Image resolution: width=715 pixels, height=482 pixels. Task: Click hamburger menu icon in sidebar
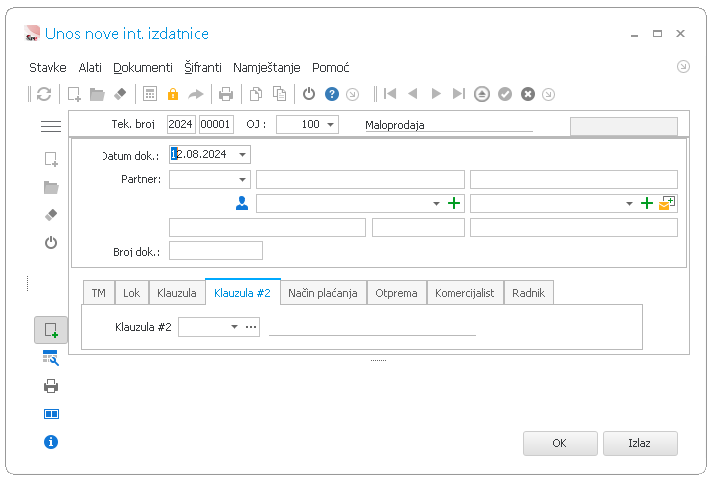51,126
